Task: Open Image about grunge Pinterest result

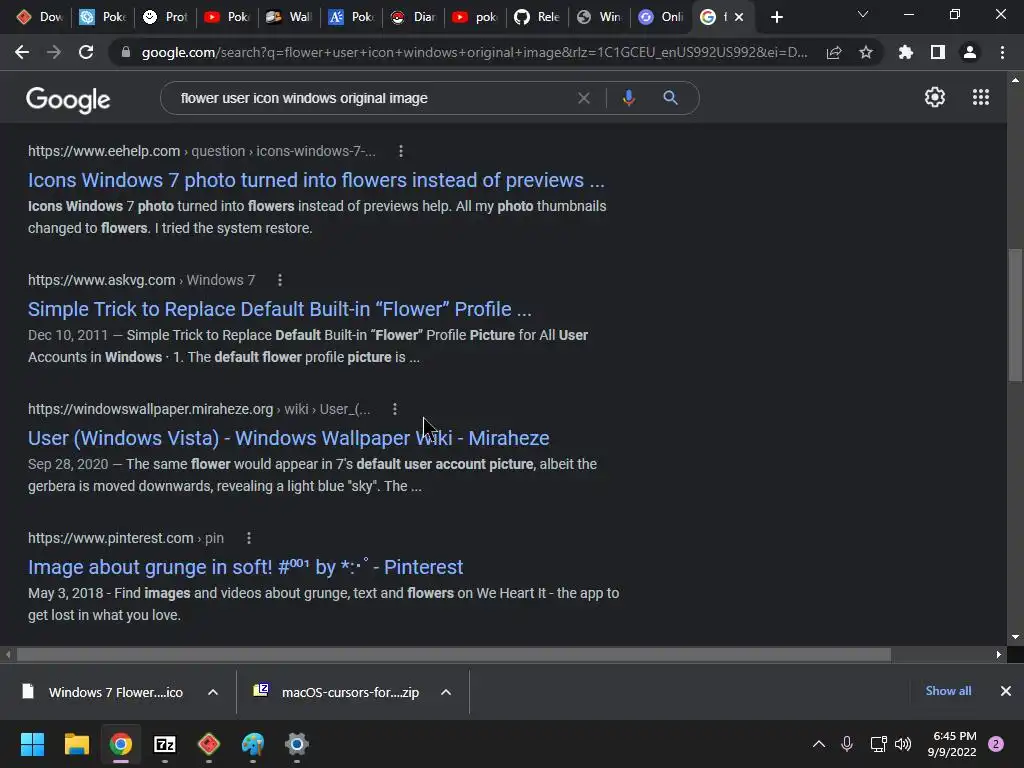Action: 246,567
